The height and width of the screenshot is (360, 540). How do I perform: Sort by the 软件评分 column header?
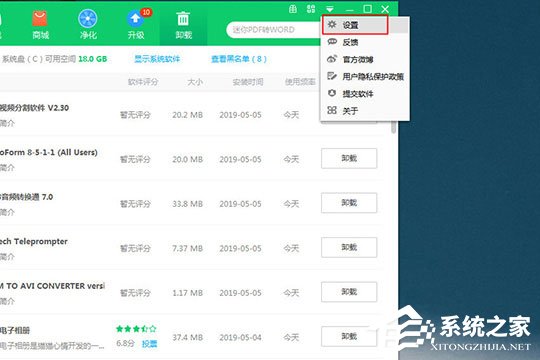(x=143, y=82)
